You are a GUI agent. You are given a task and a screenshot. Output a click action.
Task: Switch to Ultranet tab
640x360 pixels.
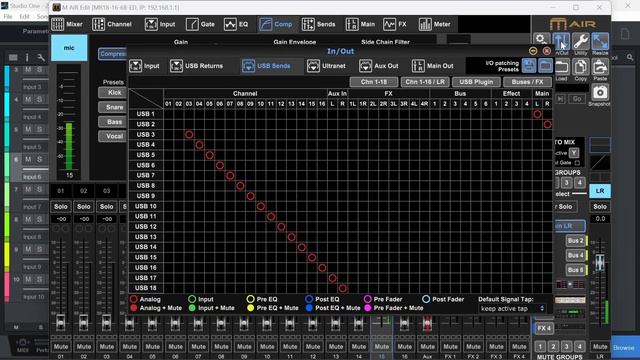[326, 66]
